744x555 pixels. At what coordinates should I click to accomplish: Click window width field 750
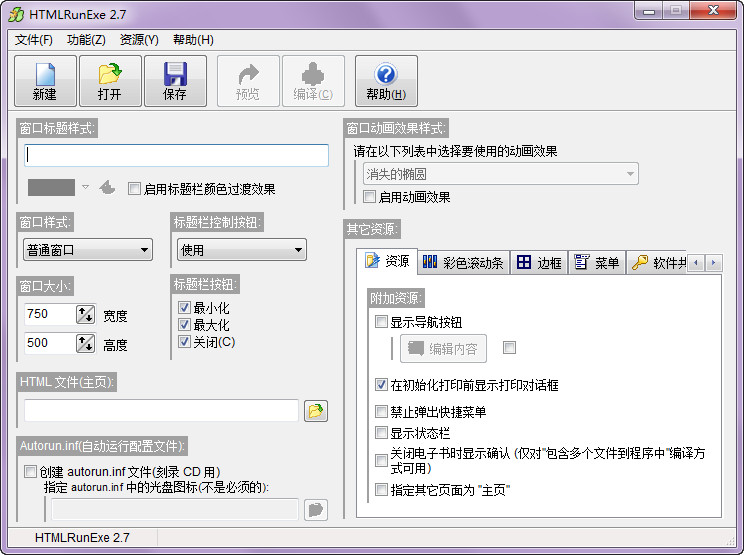tap(50, 314)
